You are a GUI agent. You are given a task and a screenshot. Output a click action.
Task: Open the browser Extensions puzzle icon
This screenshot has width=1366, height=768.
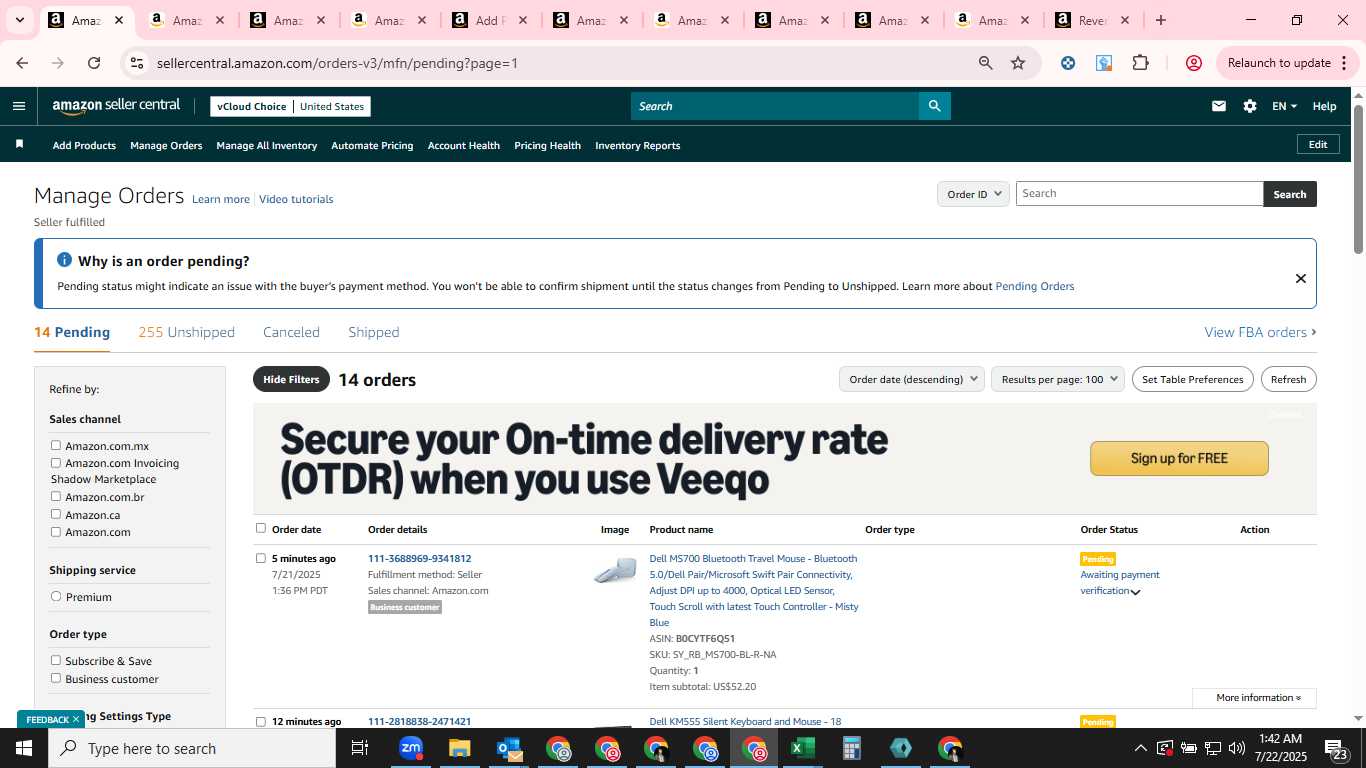click(x=1140, y=63)
